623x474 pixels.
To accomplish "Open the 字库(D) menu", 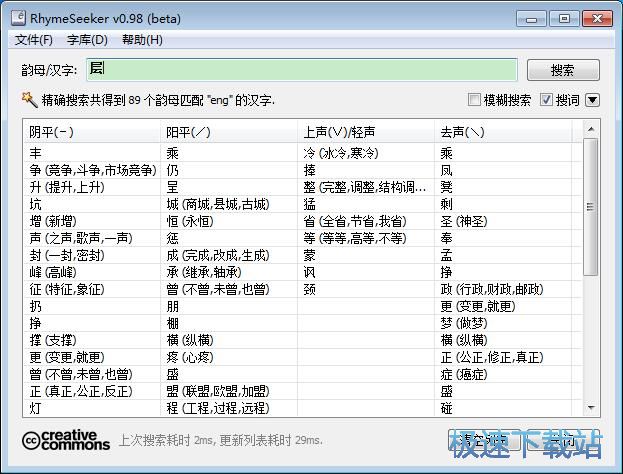I will (x=87, y=40).
